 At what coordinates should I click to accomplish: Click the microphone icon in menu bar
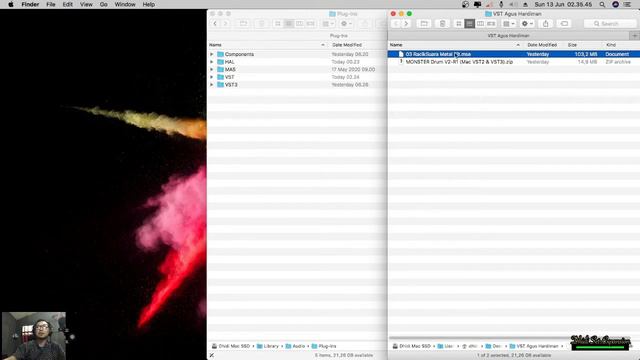tap(501, 4)
